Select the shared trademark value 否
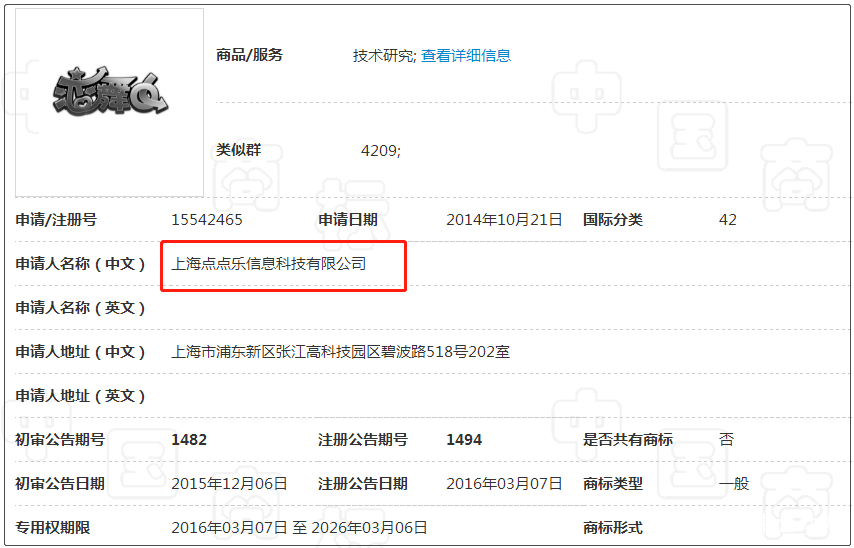The image size is (854, 548). pyautogui.click(x=726, y=440)
